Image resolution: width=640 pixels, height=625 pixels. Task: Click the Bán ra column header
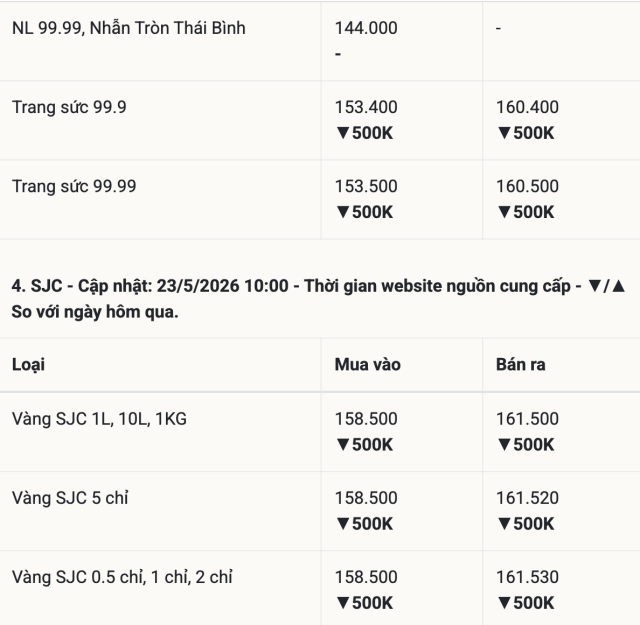(521, 365)
